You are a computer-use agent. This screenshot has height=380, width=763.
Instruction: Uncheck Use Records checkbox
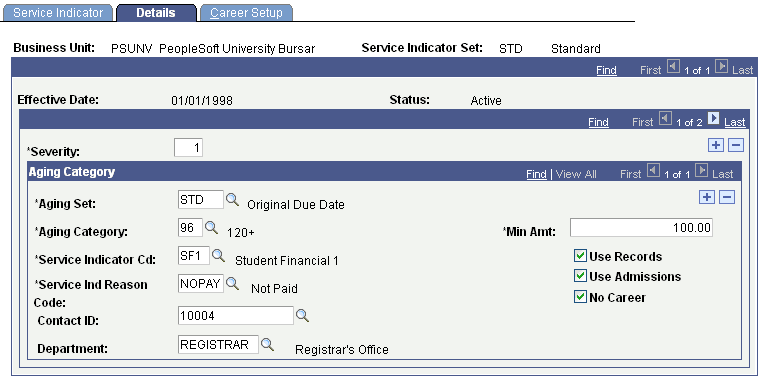pyautogui.click(x=580, y=256)
